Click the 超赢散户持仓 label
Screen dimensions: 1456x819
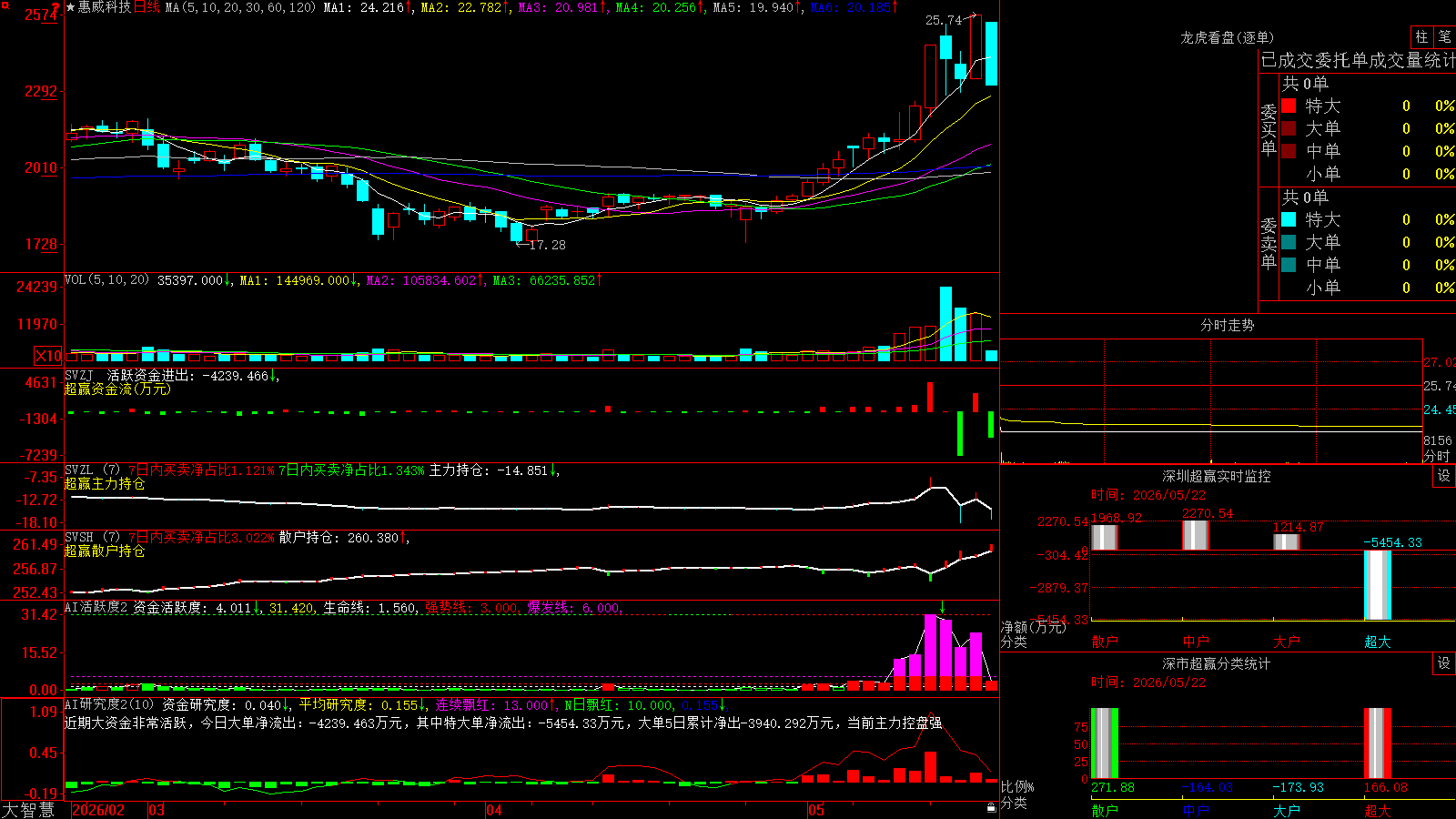click(x=105, y=551)
